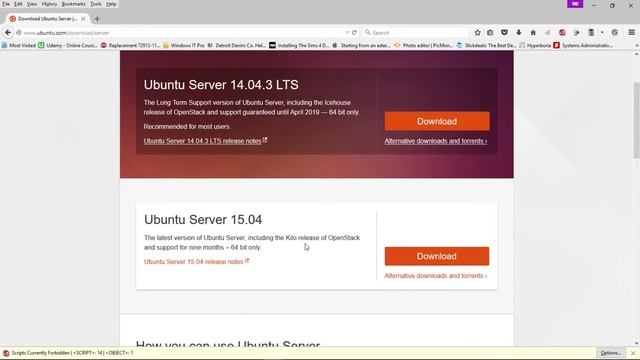Open the View menu

click(32, 4)
